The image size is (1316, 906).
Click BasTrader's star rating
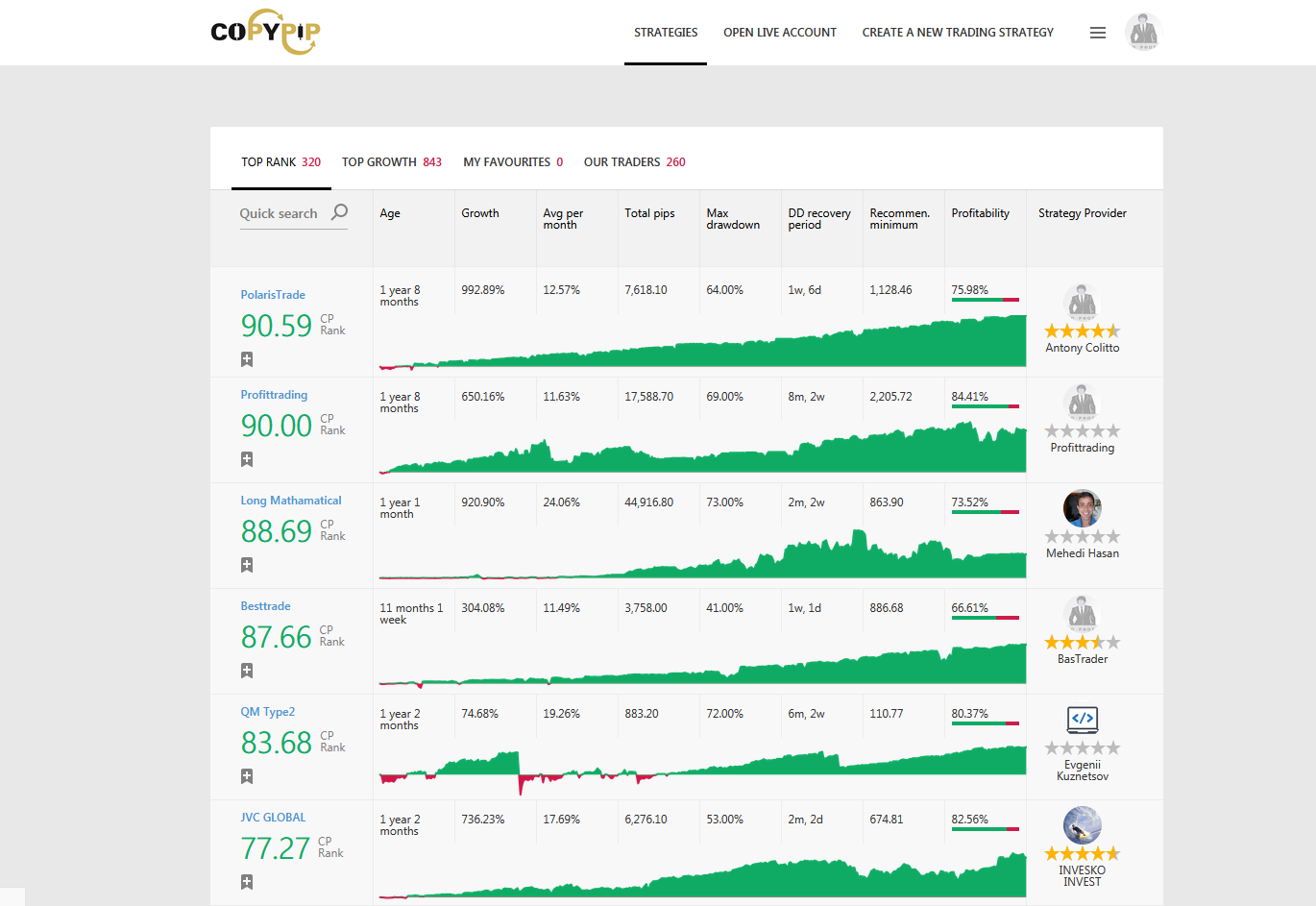(1083, 643)
